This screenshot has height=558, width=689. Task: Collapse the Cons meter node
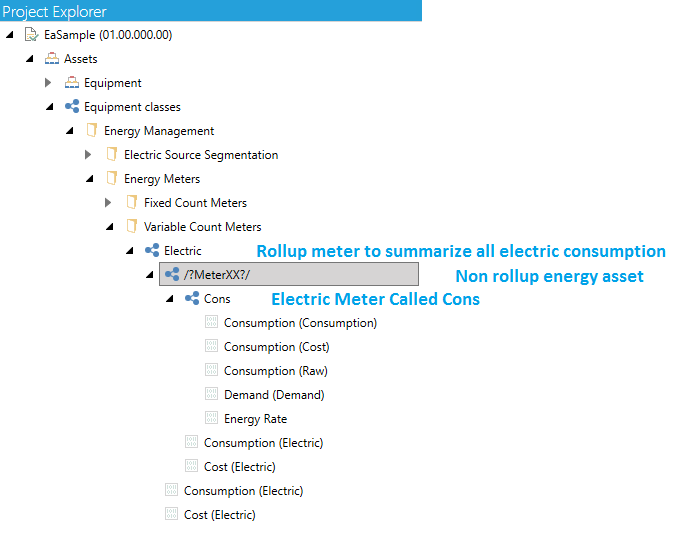pyautogui.click(x=170, y=299)
